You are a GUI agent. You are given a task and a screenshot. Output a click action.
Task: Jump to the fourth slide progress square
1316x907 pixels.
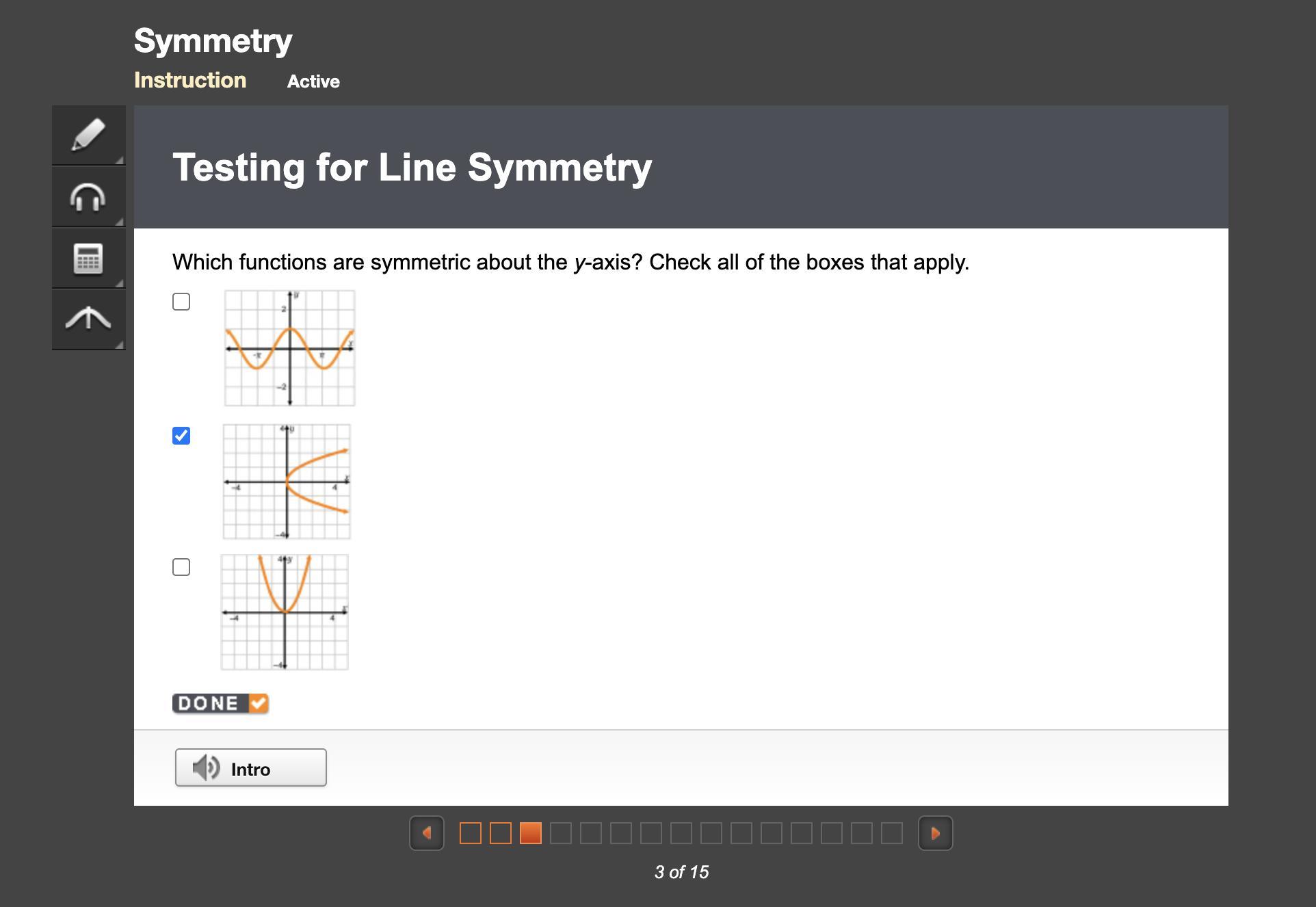coord(561,833)
